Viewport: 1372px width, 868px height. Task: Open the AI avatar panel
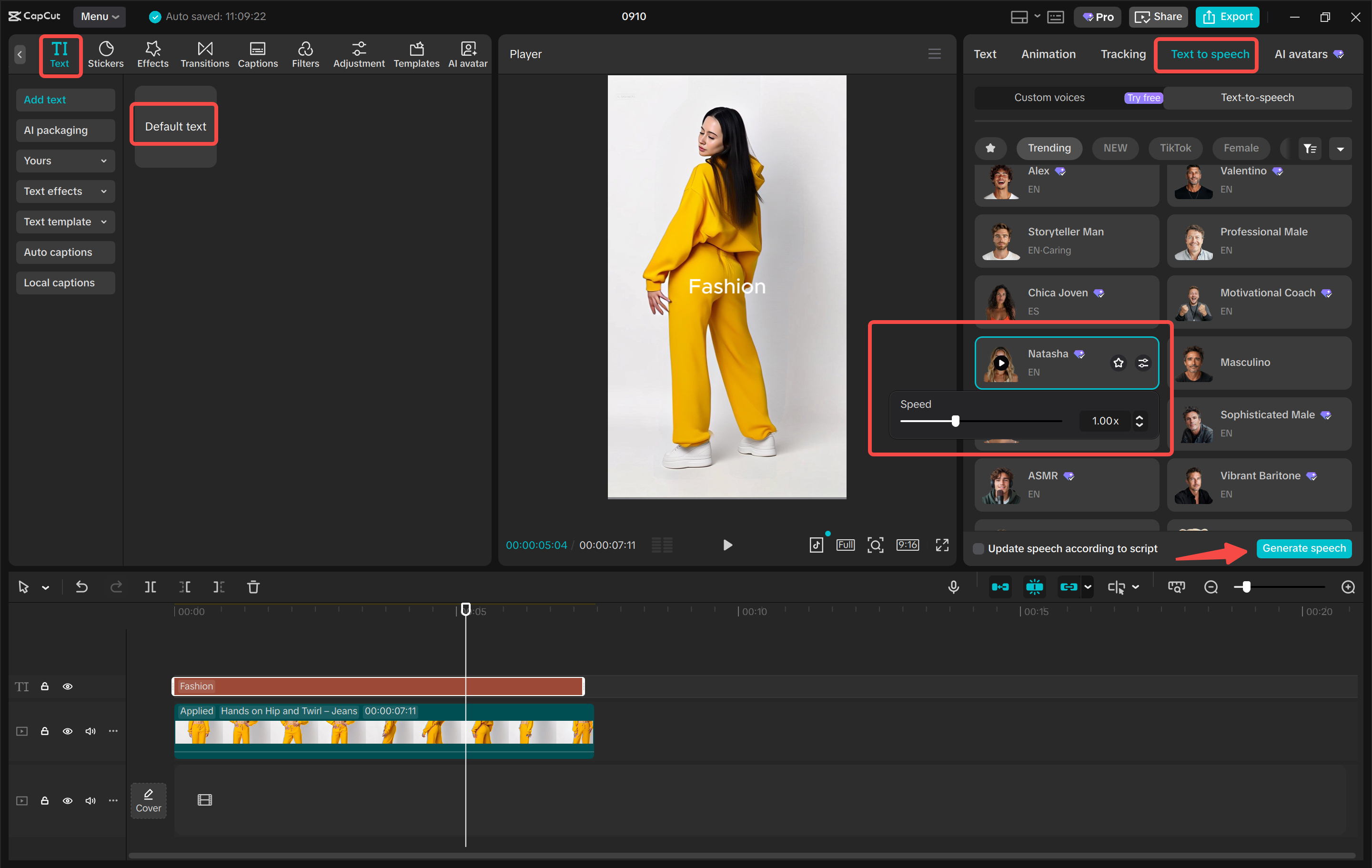pyautogui.click(x=468, y=54)
